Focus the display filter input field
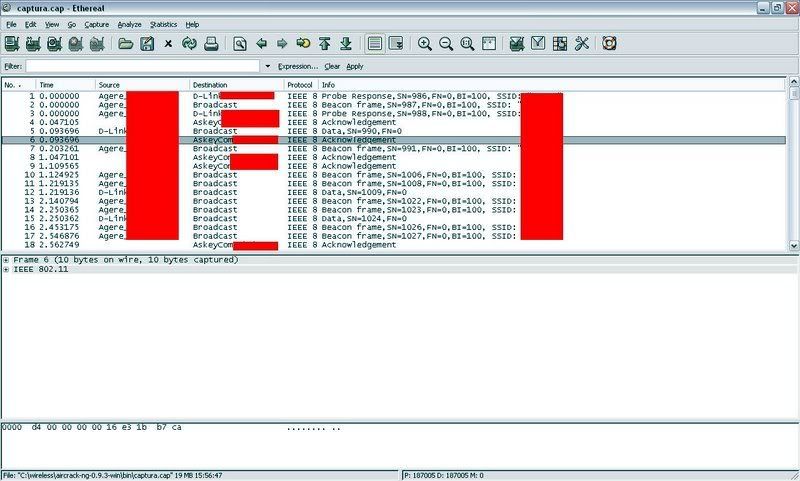The width and height of the screenshot is (800, 481). point(143,66)
